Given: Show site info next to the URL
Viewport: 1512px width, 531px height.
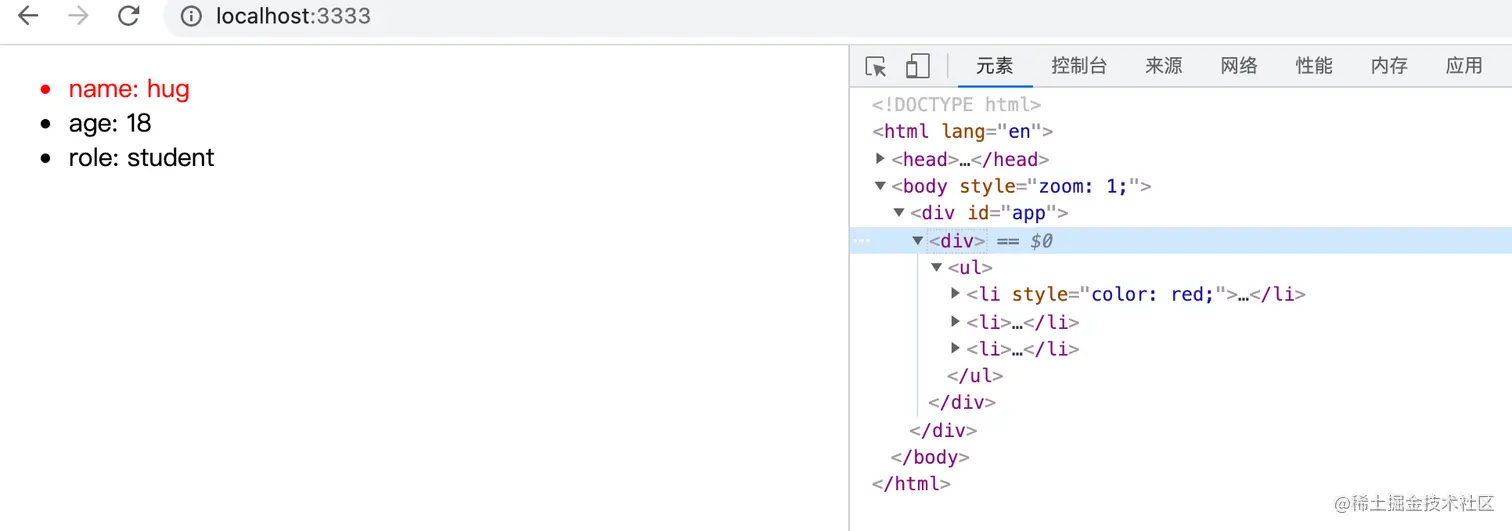Looking at the screenshot, I should (191, 16).
